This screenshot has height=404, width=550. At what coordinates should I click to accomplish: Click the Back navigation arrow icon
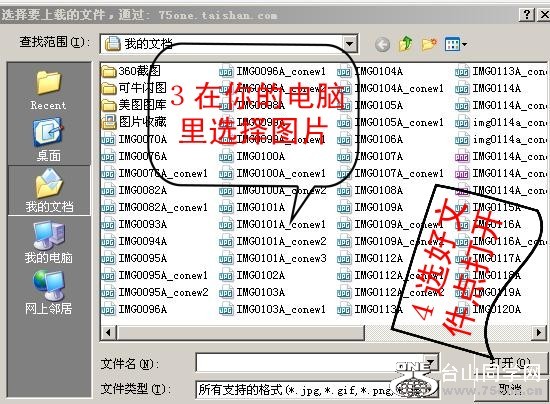point(382,44)
